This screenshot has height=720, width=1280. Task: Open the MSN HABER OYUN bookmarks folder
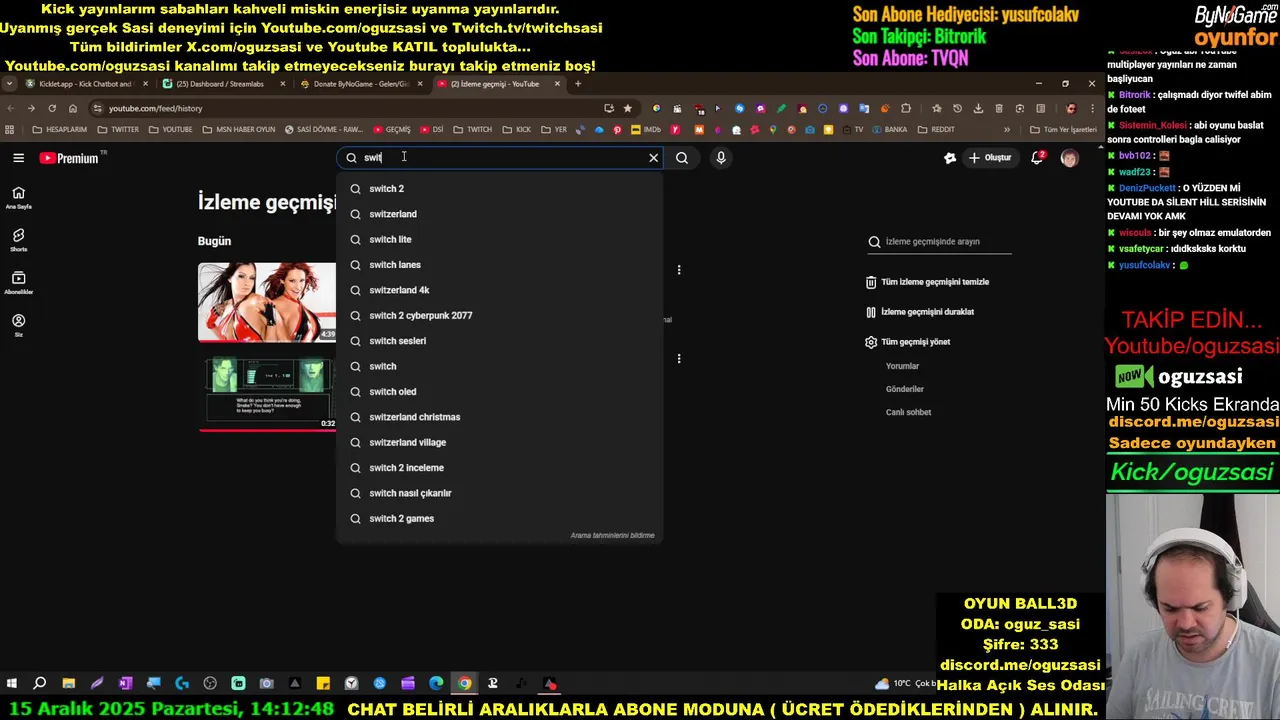[239, 130]
